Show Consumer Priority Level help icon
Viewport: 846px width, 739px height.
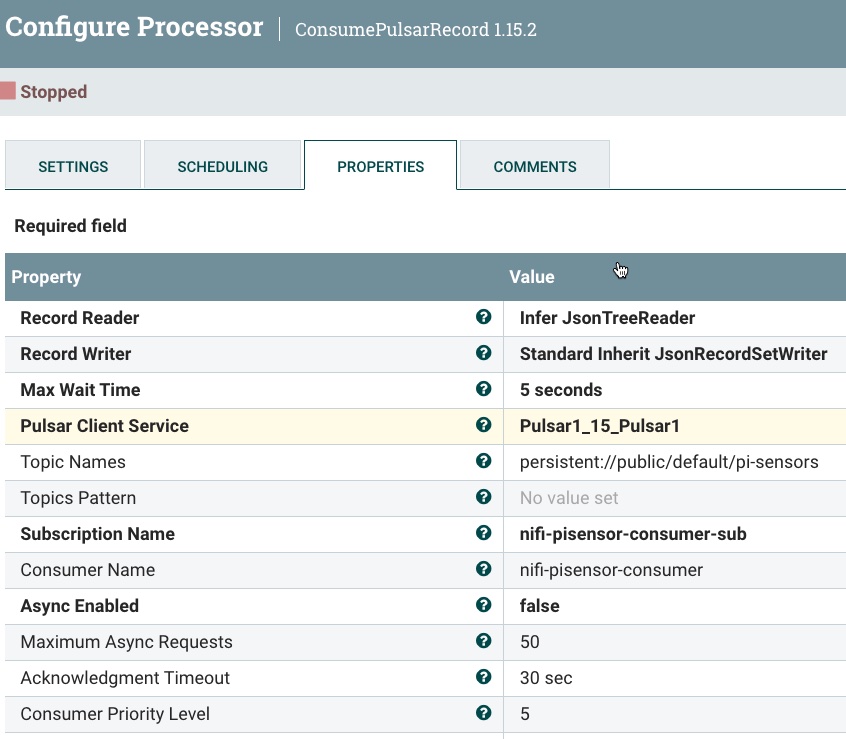[x=483, y=713]
